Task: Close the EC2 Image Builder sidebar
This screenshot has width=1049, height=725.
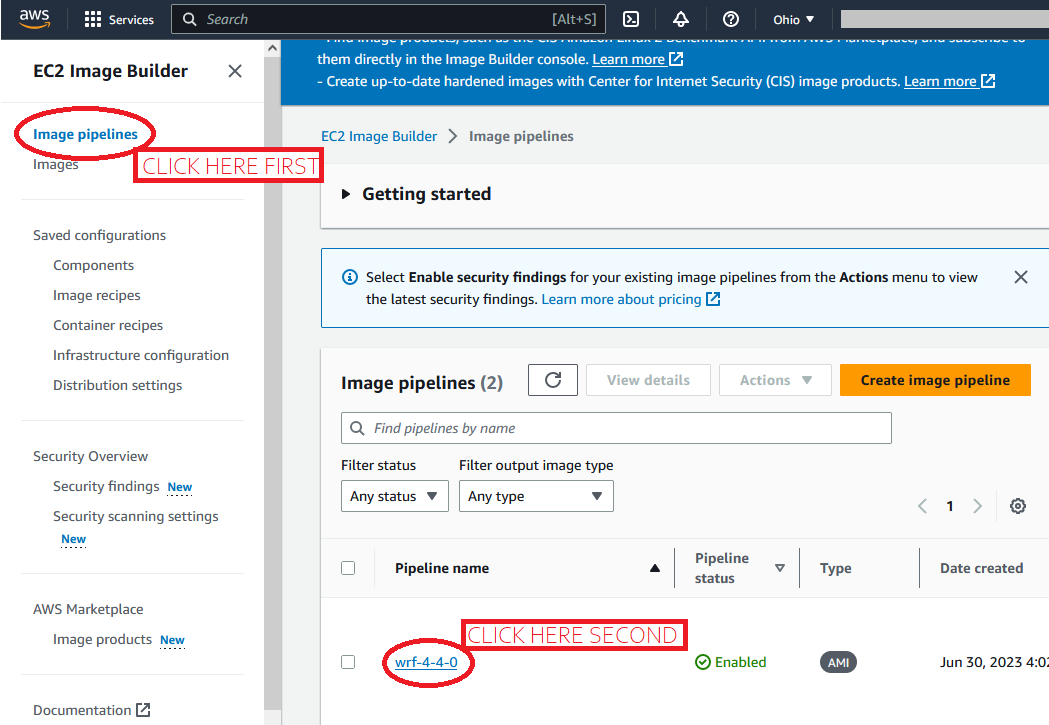Action: pyautogui.click(x=235, y=71)
